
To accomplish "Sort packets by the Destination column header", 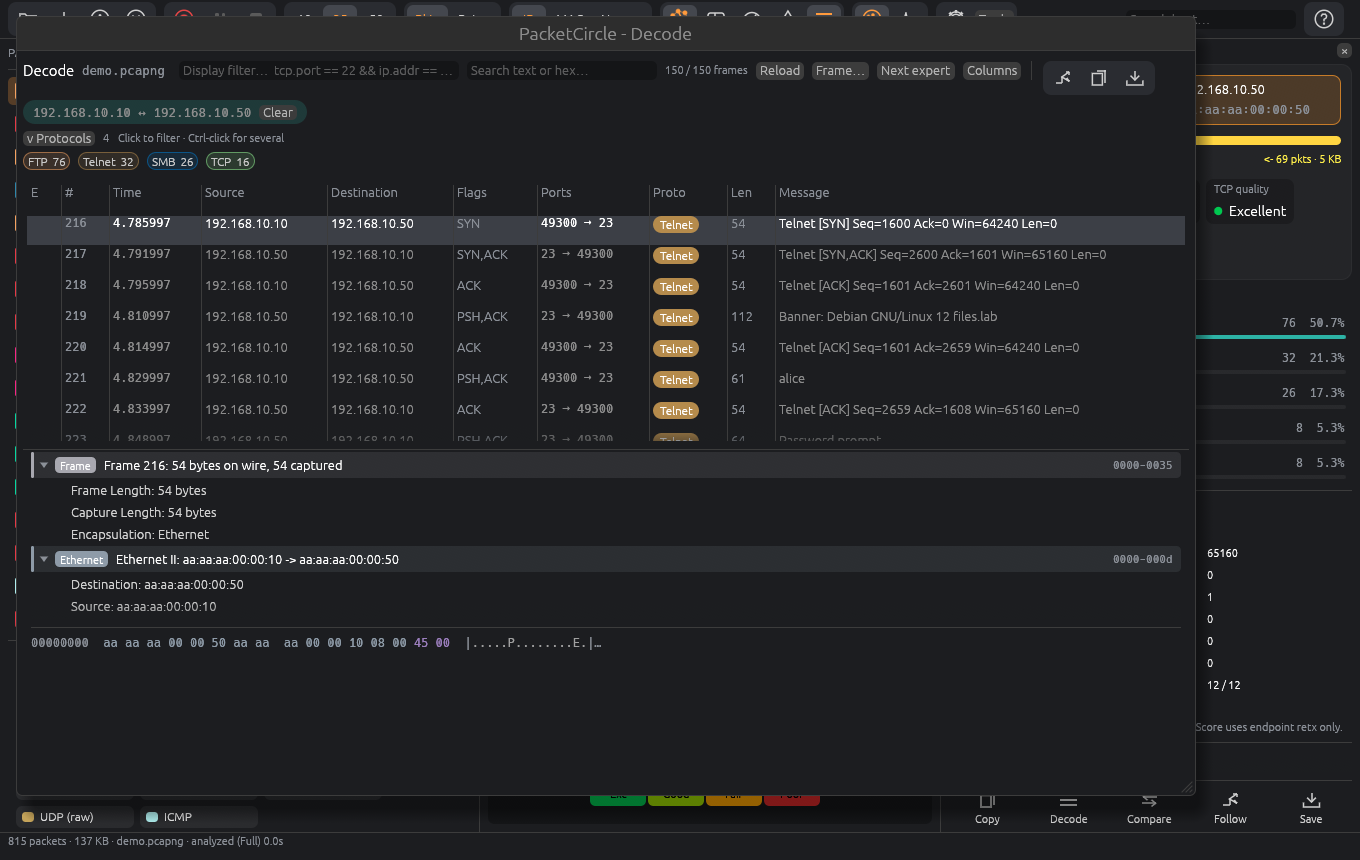I will (364, 192).
